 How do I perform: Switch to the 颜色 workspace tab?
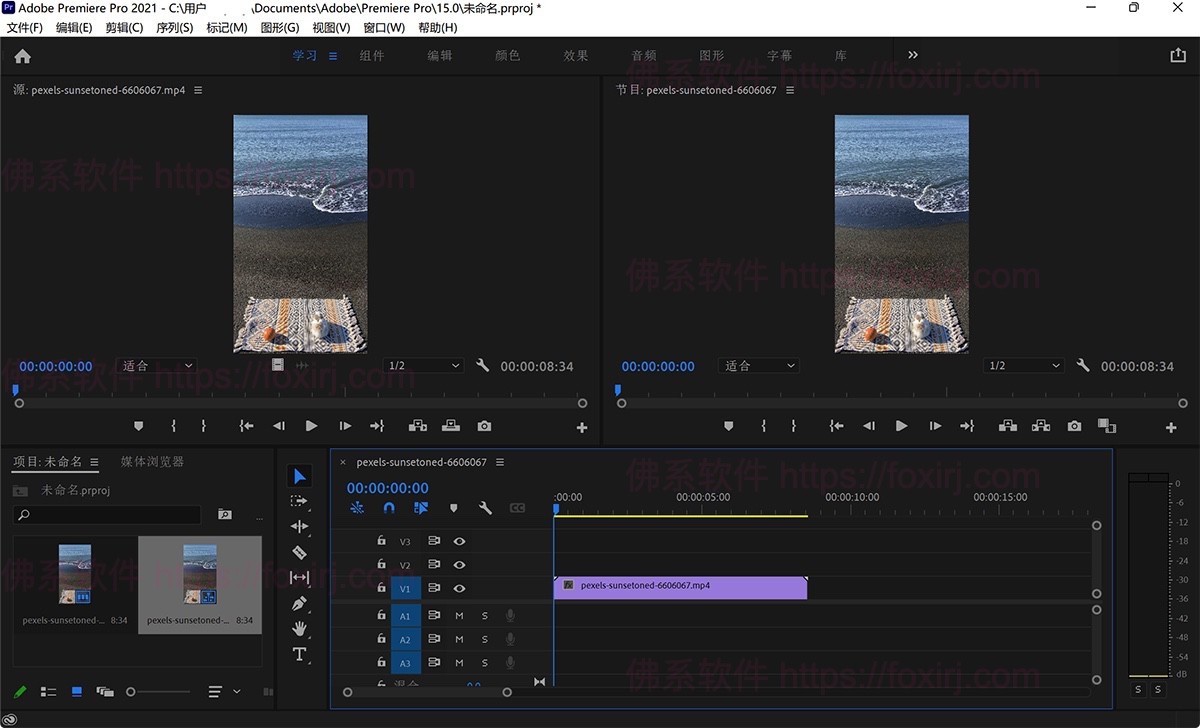507,55
